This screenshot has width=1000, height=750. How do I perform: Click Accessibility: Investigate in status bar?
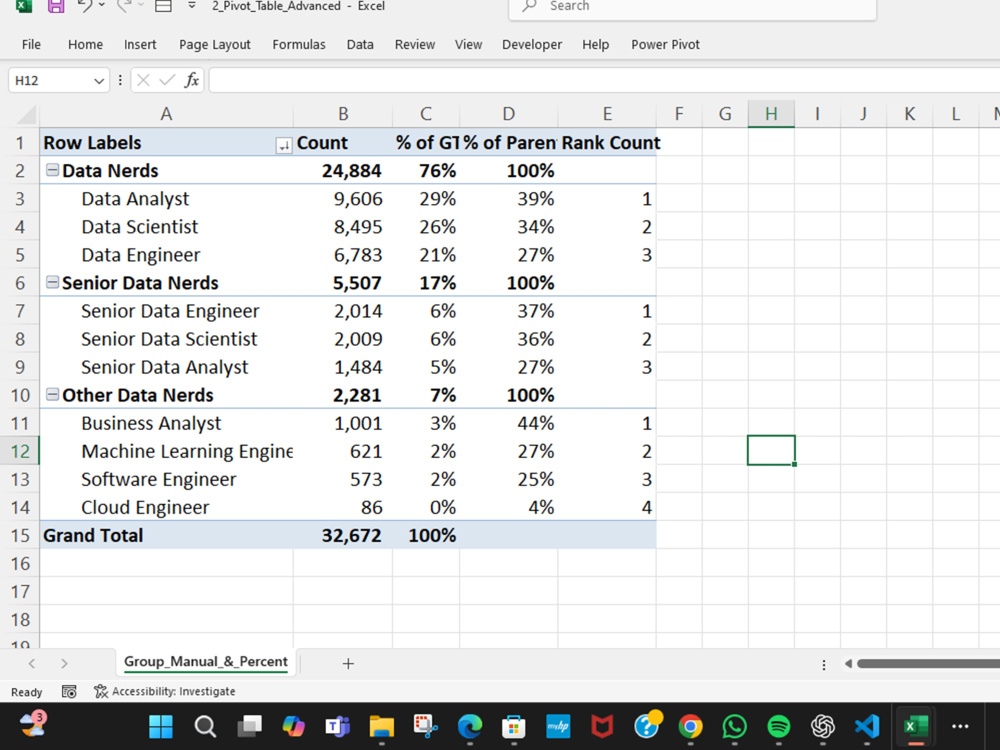[x=165, y=691]
